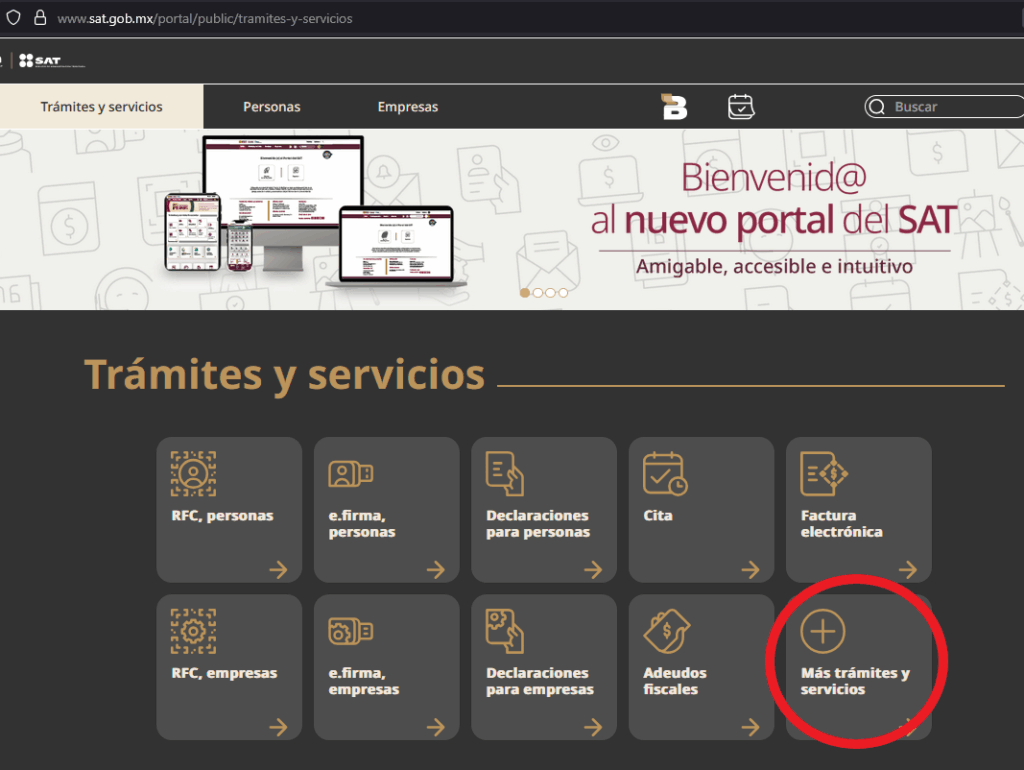Select the Cita calendar icon
The image size is (1024, 770).
[664, 474]
